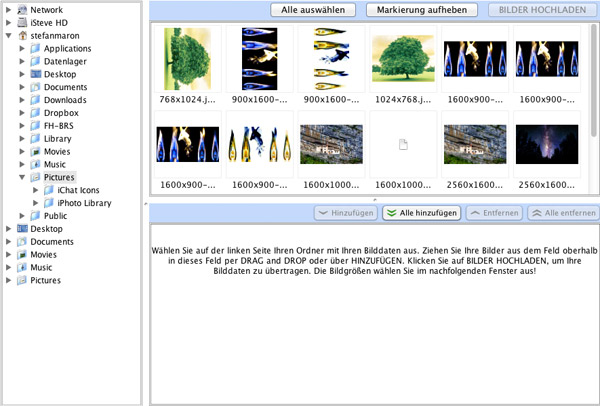Viewport: 600px width, 406px height.
Task: Select the 1024x768 tree thumbnail
Action: click(x=403, y=59)
